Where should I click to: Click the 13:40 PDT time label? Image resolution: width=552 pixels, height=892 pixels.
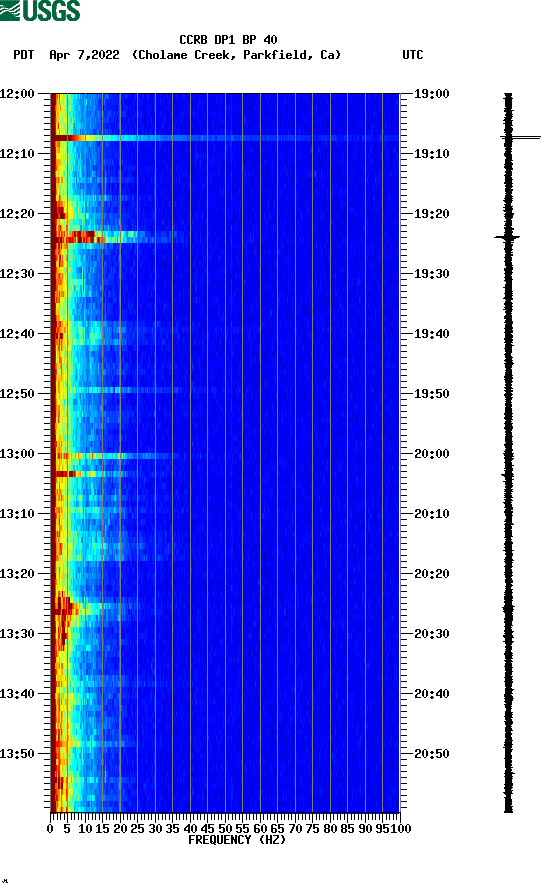tap(18, 694)
